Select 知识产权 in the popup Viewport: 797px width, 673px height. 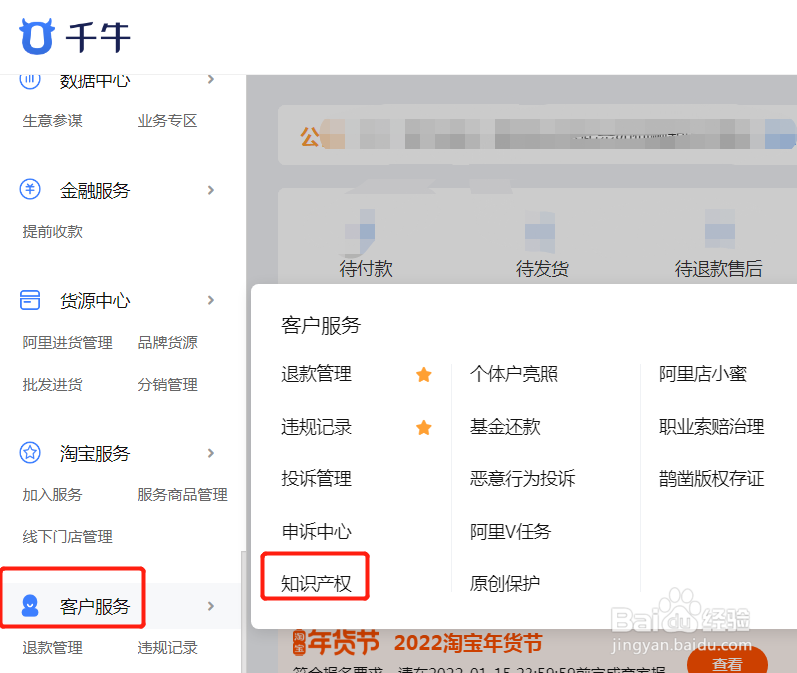pyautogui.click(x=316, y=584)
